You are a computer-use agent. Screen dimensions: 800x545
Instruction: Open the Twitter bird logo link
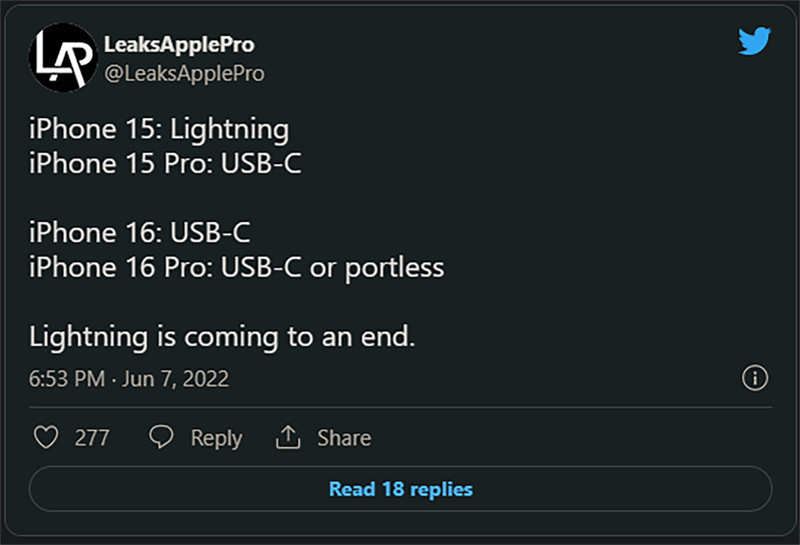[x=754, y=41]
